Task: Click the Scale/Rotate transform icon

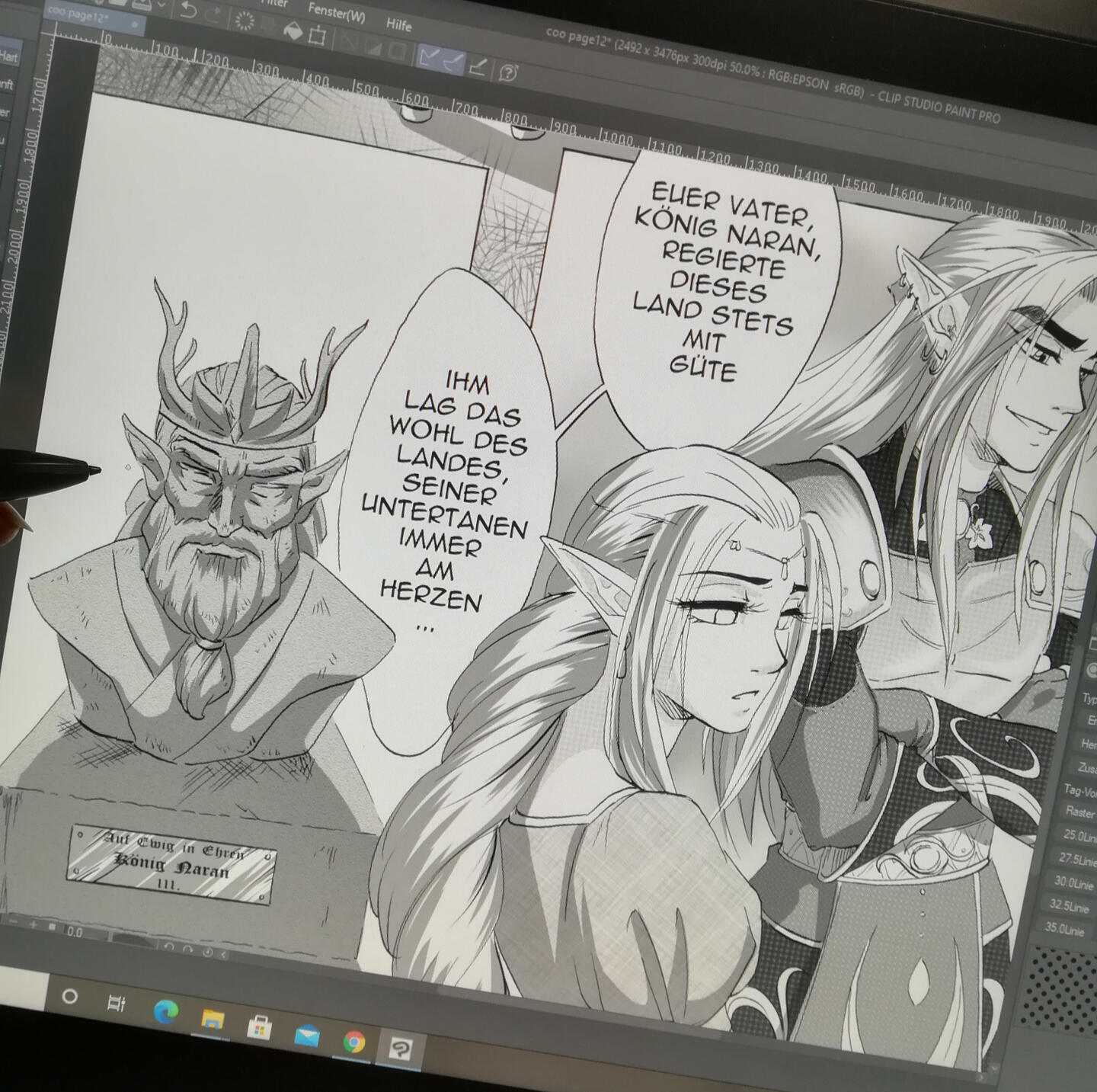Action: [318, 35]
